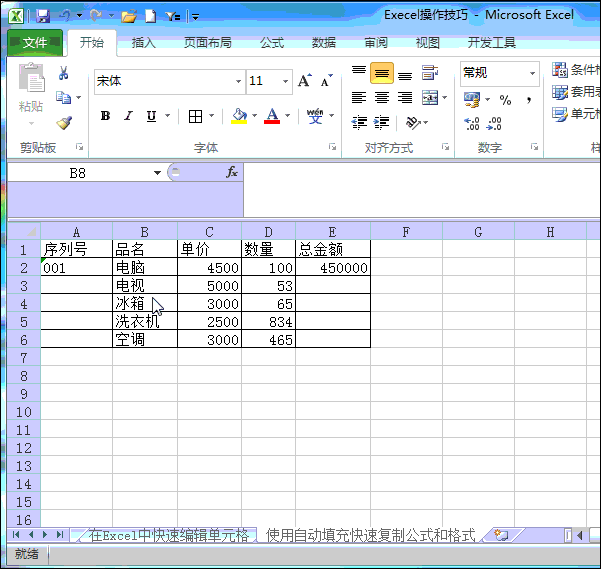
Task: Apply accounting number format icon
Action: pyautogui.click(x=472, y=100)
